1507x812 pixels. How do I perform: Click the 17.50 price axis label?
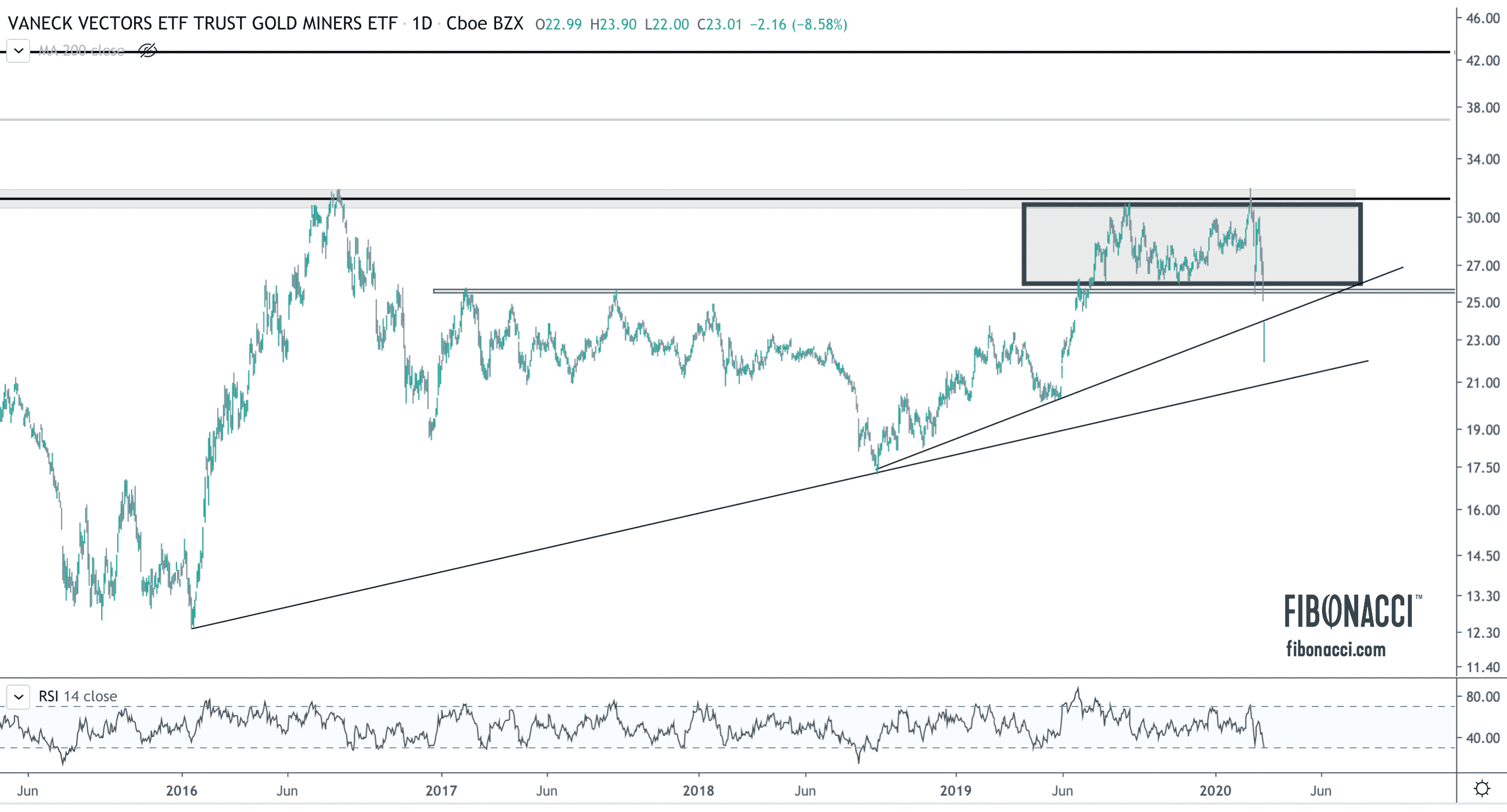(1483, 468)
